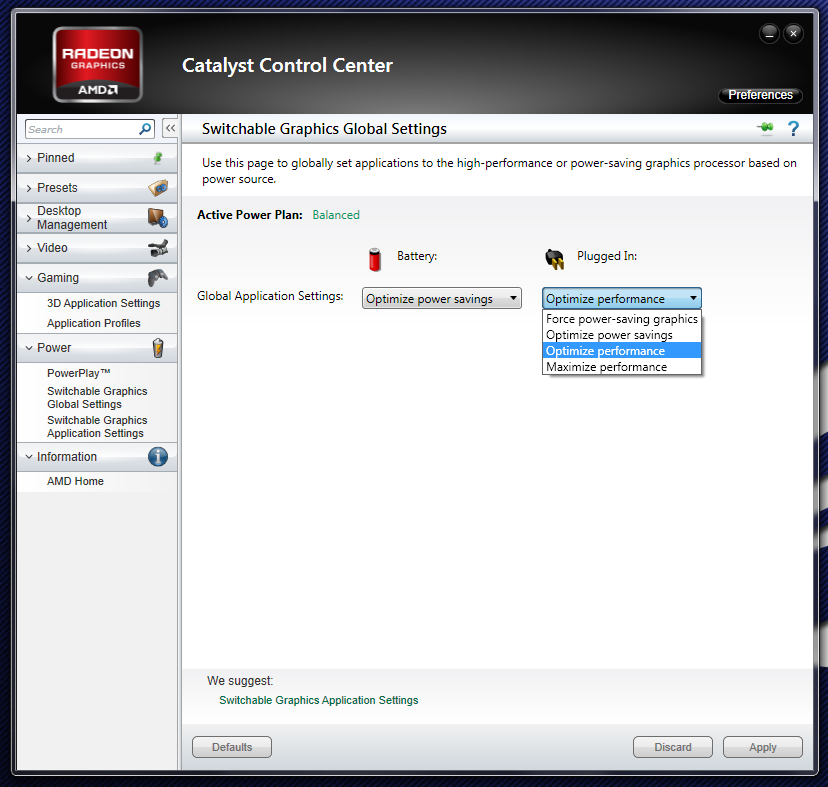828x787 pixels.
Task: Choose Optimize power savings in dropdown list
Action: 622,335
